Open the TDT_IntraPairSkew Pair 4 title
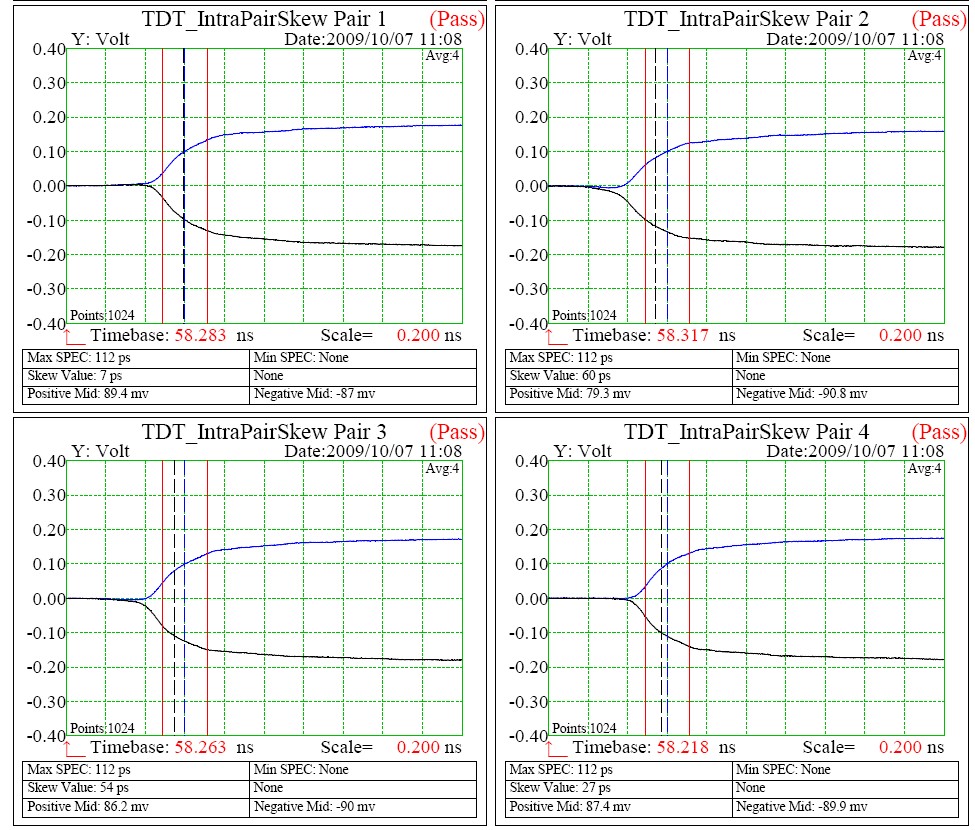Image resolution: width=975 pixels, height=830 pixels. pos(746,432)
